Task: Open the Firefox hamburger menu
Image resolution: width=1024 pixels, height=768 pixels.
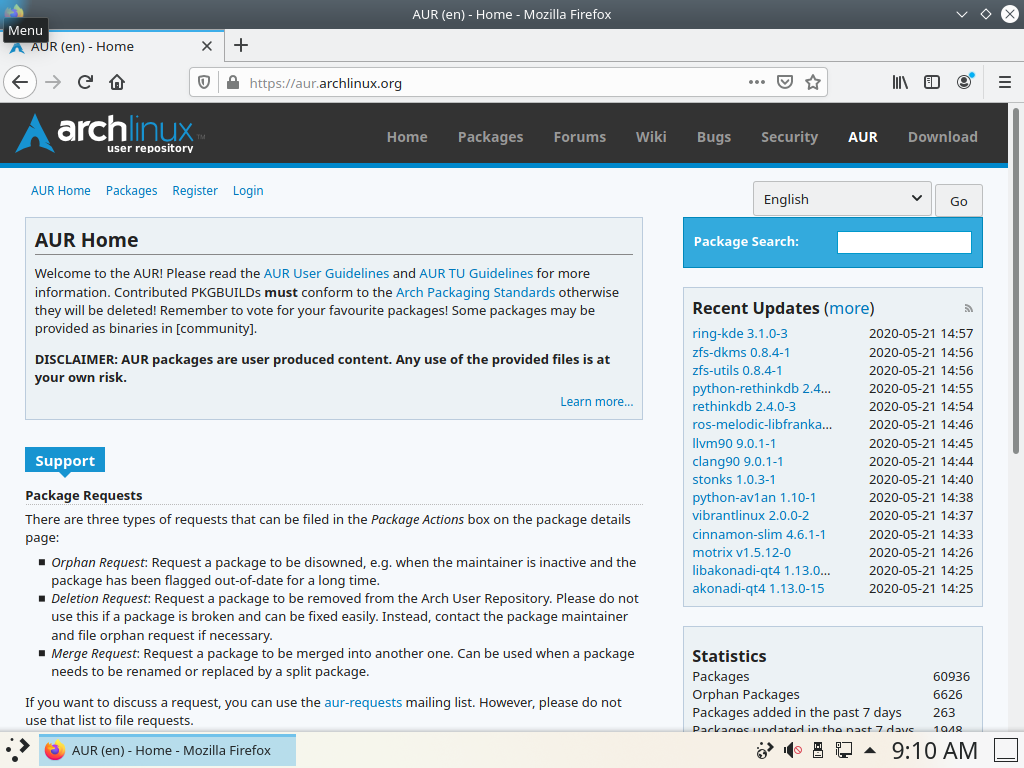Action: point(1005,82)
